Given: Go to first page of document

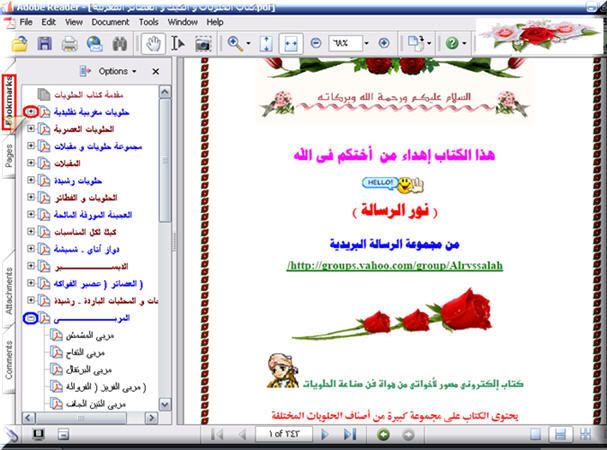Looking at the screenshot, I should click(x=217, y=435).
